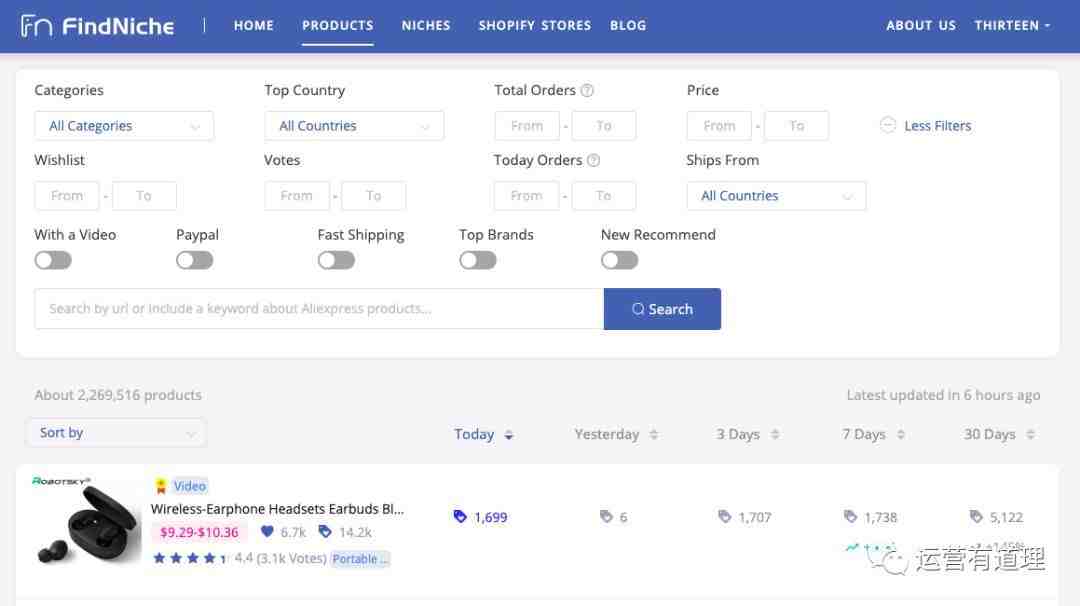Open the BLOG nav item
The height and width of the screenshot is (606, 1080).
pyautogui.click(x=628, y=25)
